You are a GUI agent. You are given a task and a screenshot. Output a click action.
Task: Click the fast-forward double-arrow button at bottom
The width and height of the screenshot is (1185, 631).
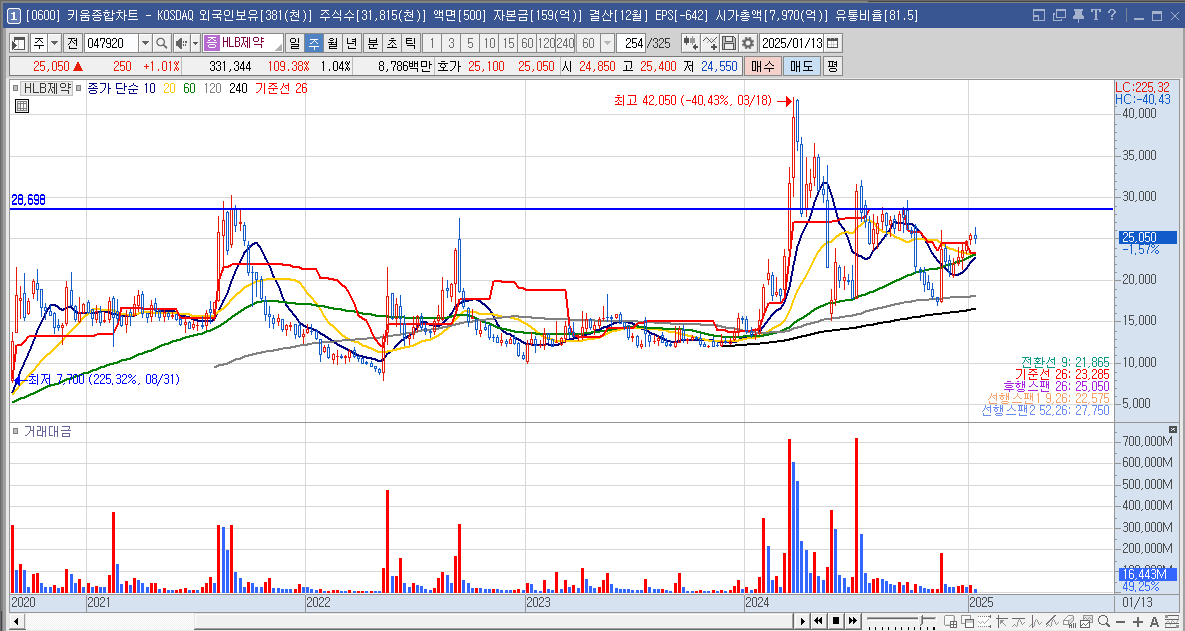click(852, 621)
